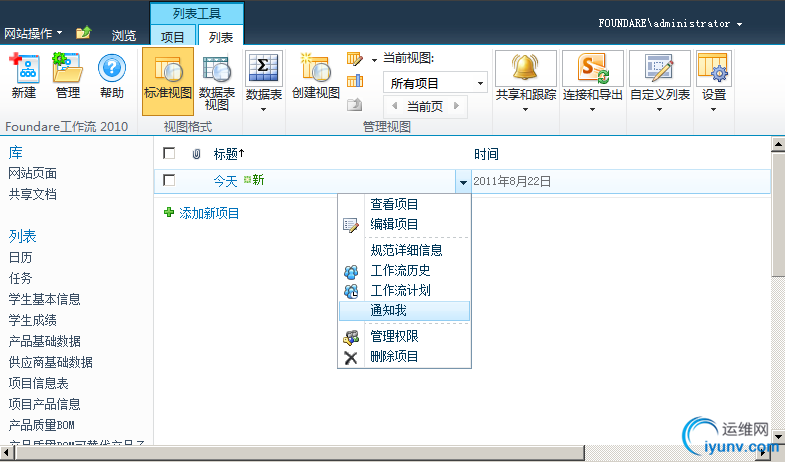Click the 数据表 sigma totals icon
Image resolution: width=785 pixels, height=463 pixels.
[x=263, y=68]
